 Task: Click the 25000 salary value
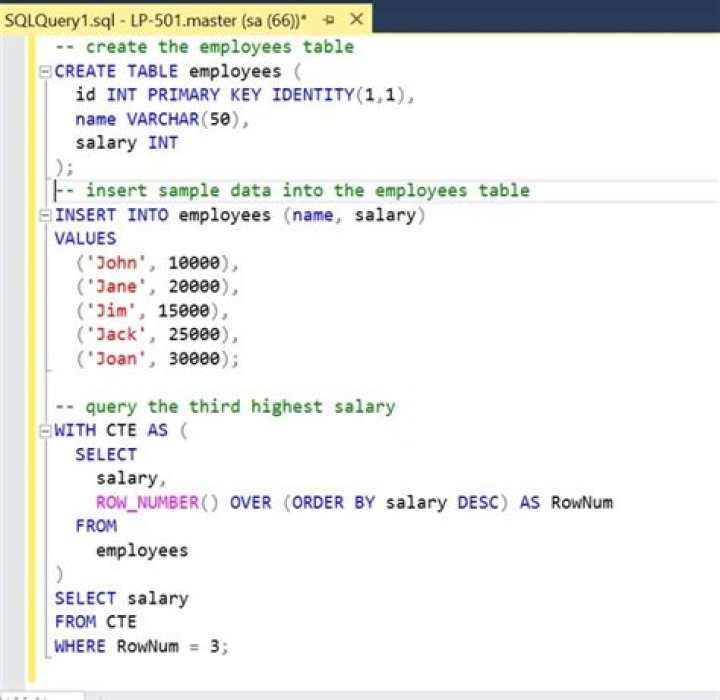[194, 334]
